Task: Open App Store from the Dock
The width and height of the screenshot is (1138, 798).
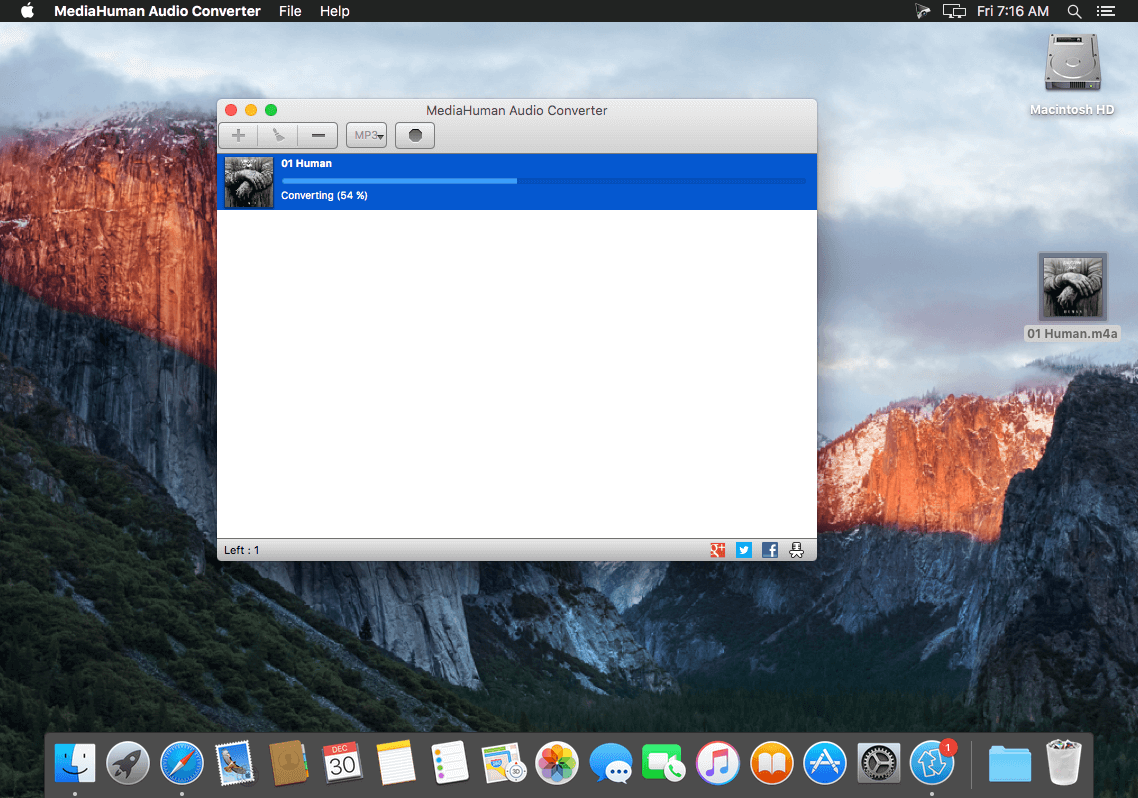Action: (824, 763)
